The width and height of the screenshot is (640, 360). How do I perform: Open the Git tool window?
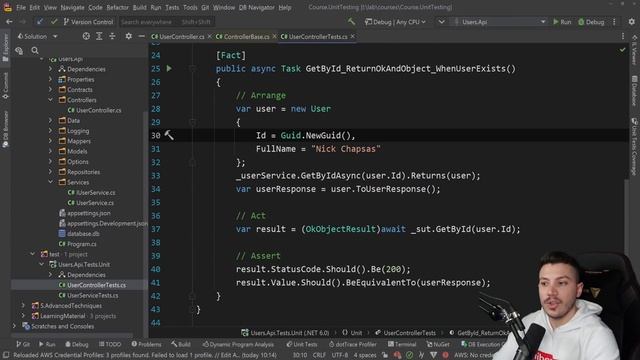point(23,344)
